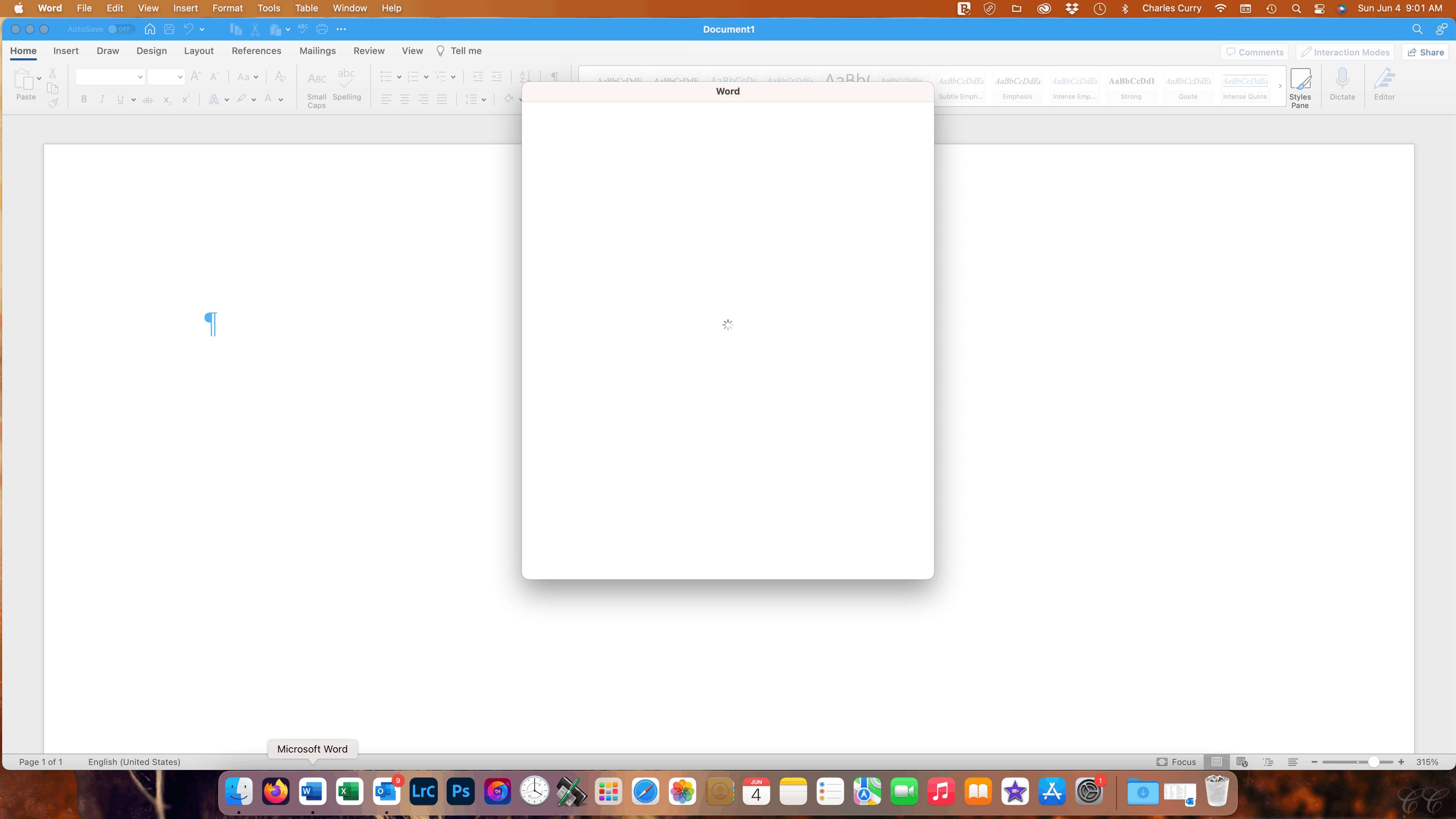This screenshot has height=819, width=1456.
Task: Click the Home icon in title toolbar
Action: pos(150,29)
